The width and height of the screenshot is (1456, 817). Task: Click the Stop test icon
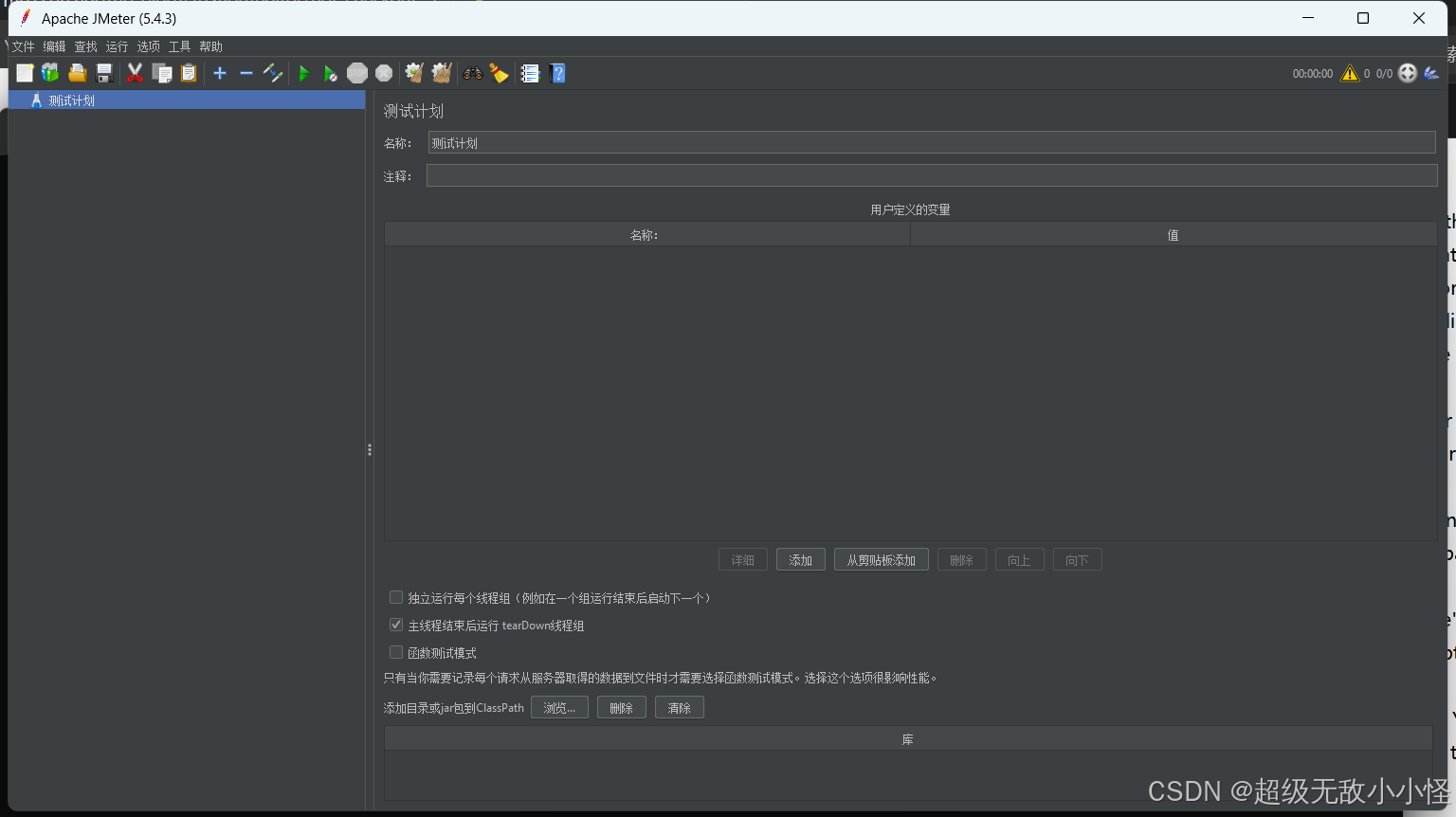(x=357, y=73)
